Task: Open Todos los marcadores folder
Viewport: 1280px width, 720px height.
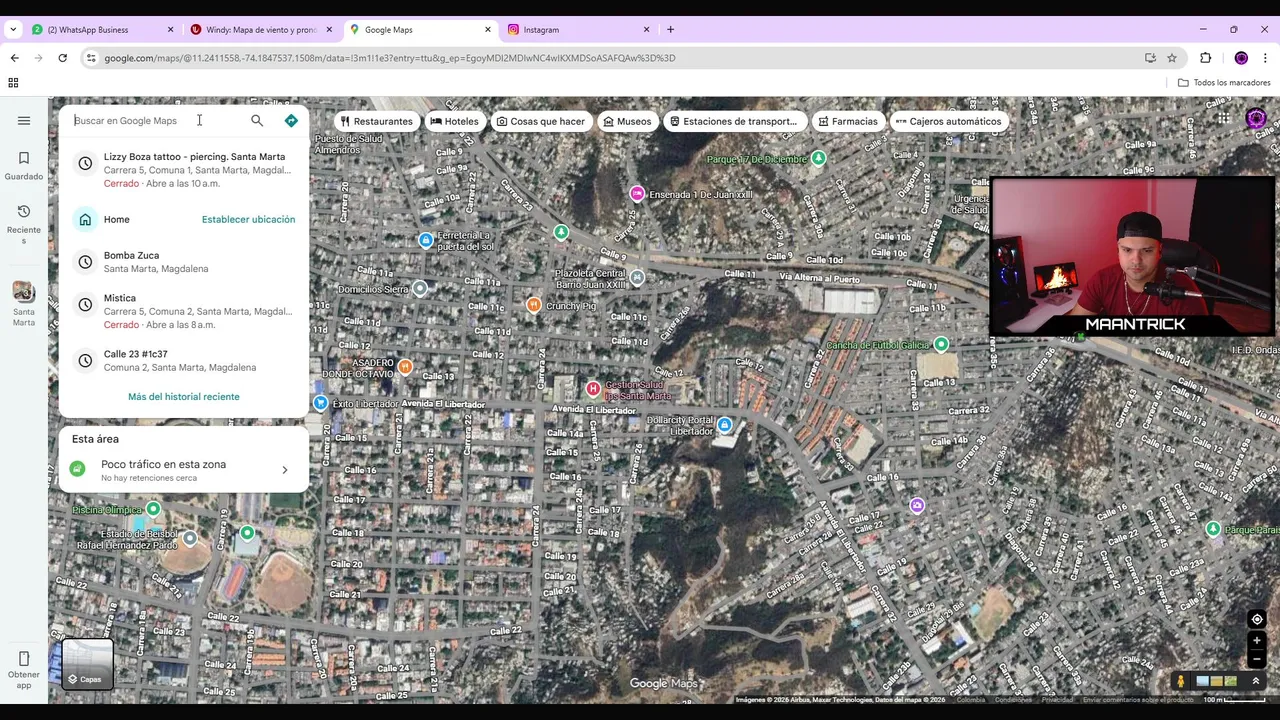Action: click(x=1224, y=83)
